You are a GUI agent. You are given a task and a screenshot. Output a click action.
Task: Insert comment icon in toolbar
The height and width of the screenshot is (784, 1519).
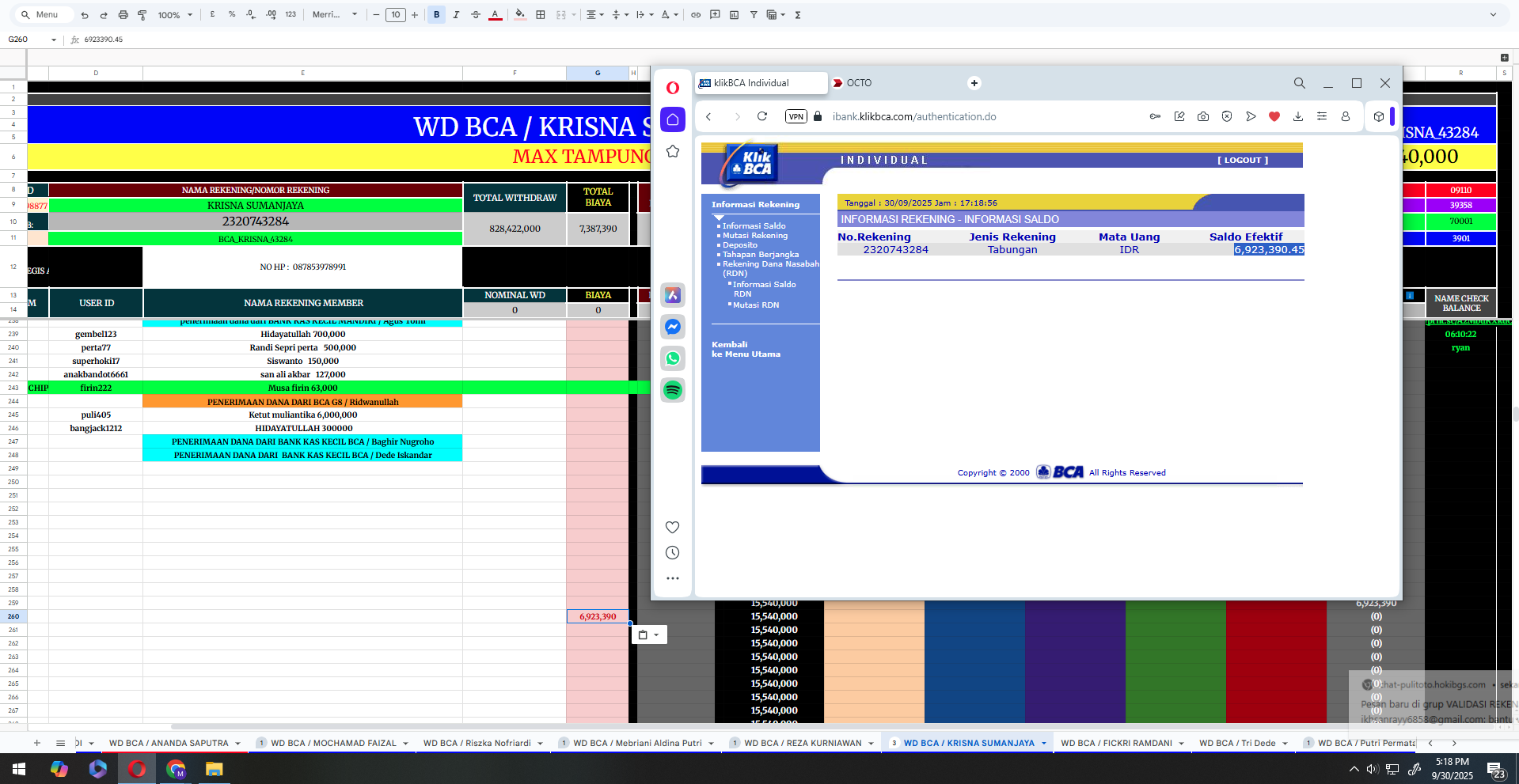[x=715, y=15]
